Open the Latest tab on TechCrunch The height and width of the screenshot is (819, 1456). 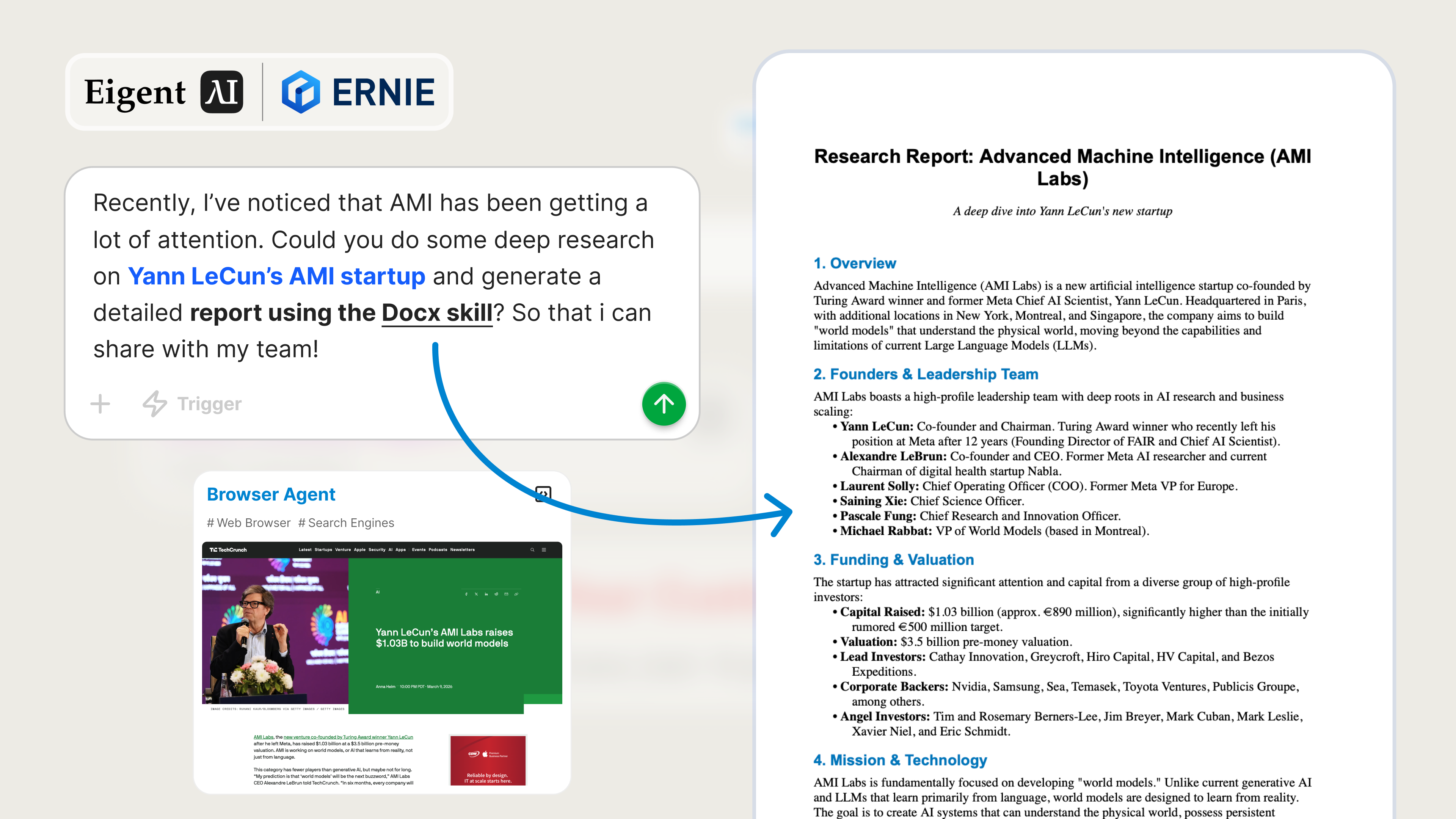(305, 549)
